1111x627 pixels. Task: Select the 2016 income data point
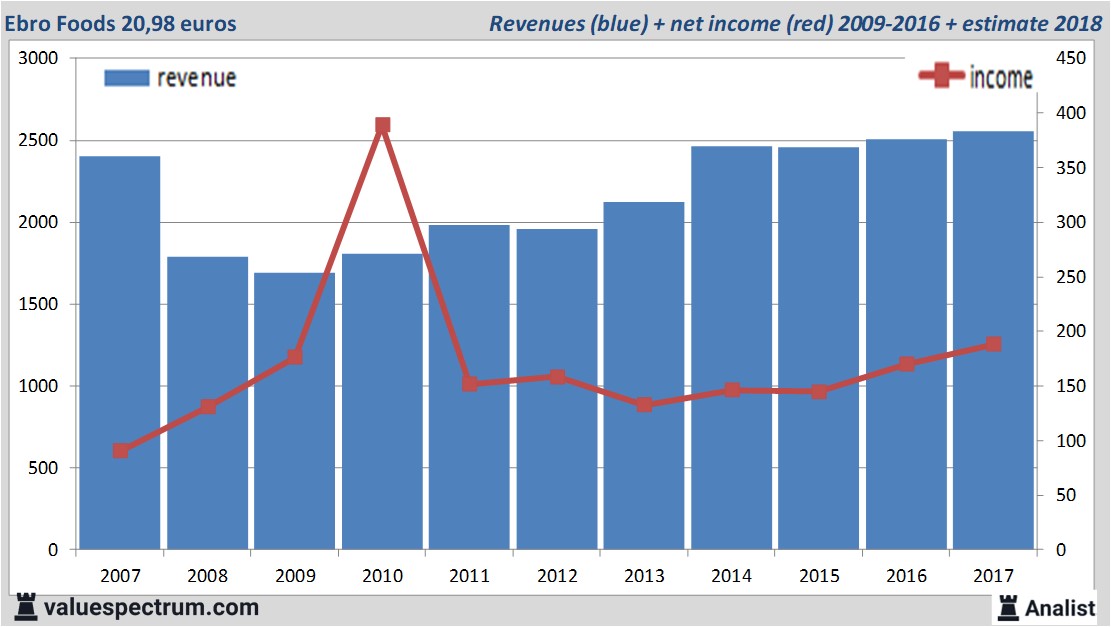tap(906, 364)
